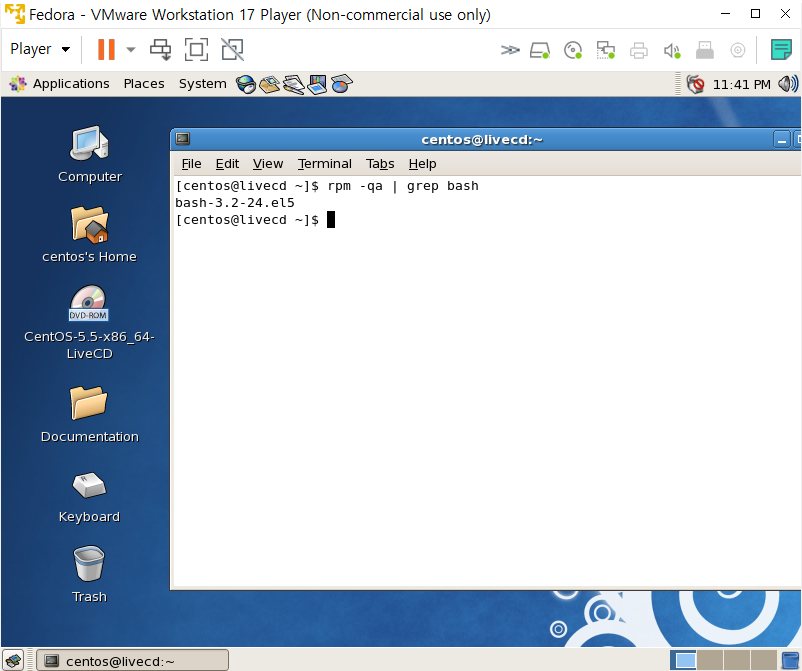Click the network status tray icon

click(x=695, y=84)
